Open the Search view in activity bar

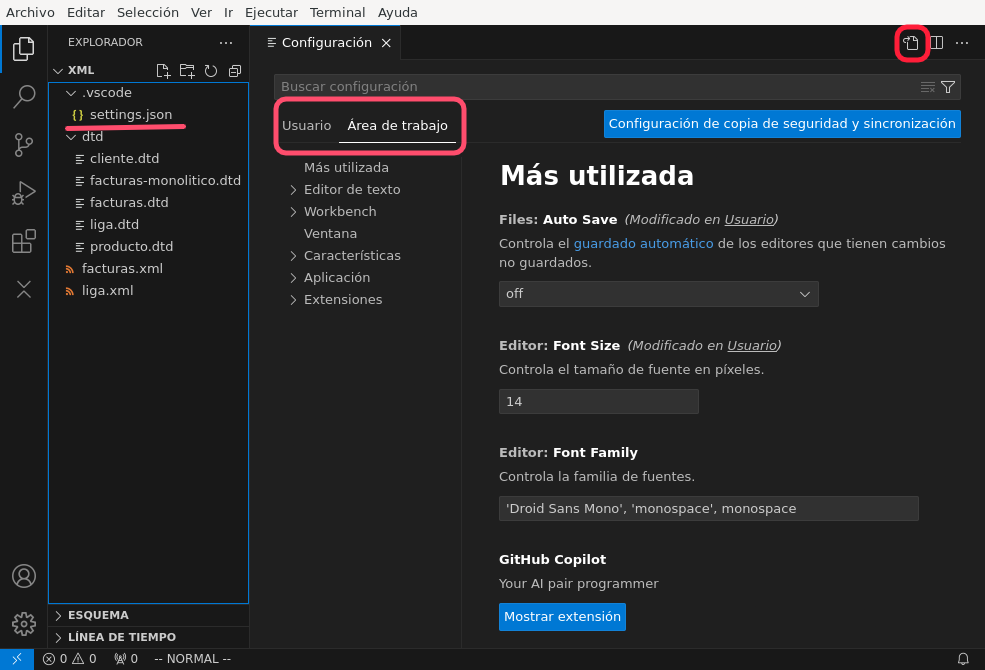point(23,97)
